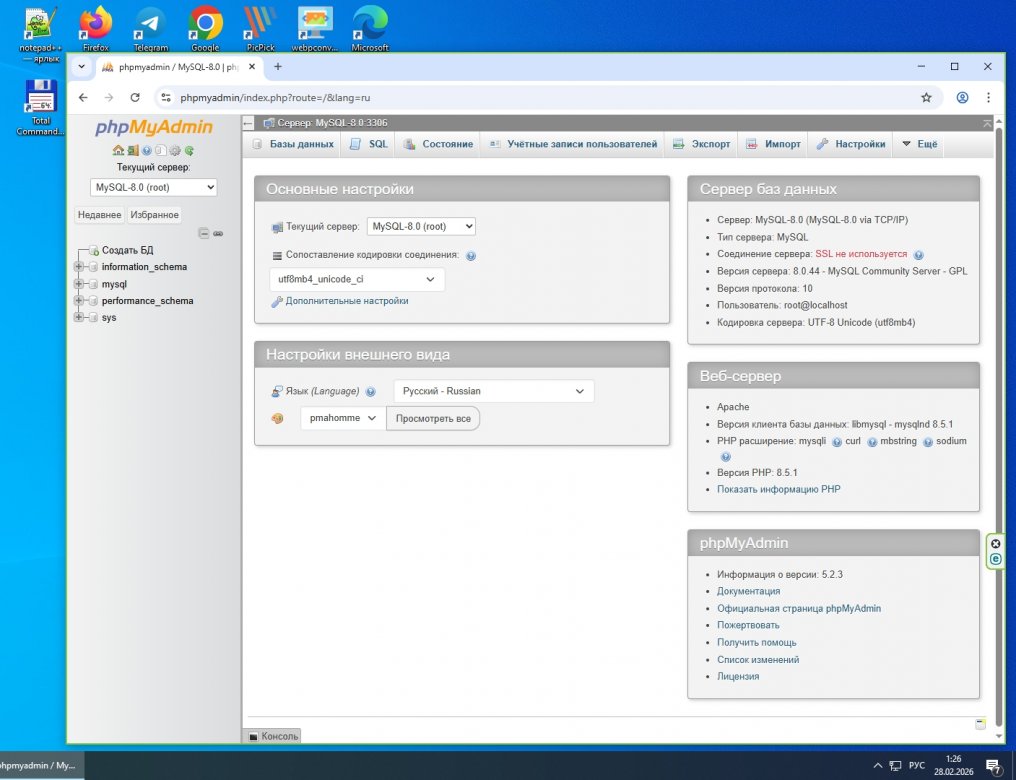The height and width of the screenshot is (780, 1016).
Task: Hide navigation panel with left arrow icon
Action: (x=248, y=123)
